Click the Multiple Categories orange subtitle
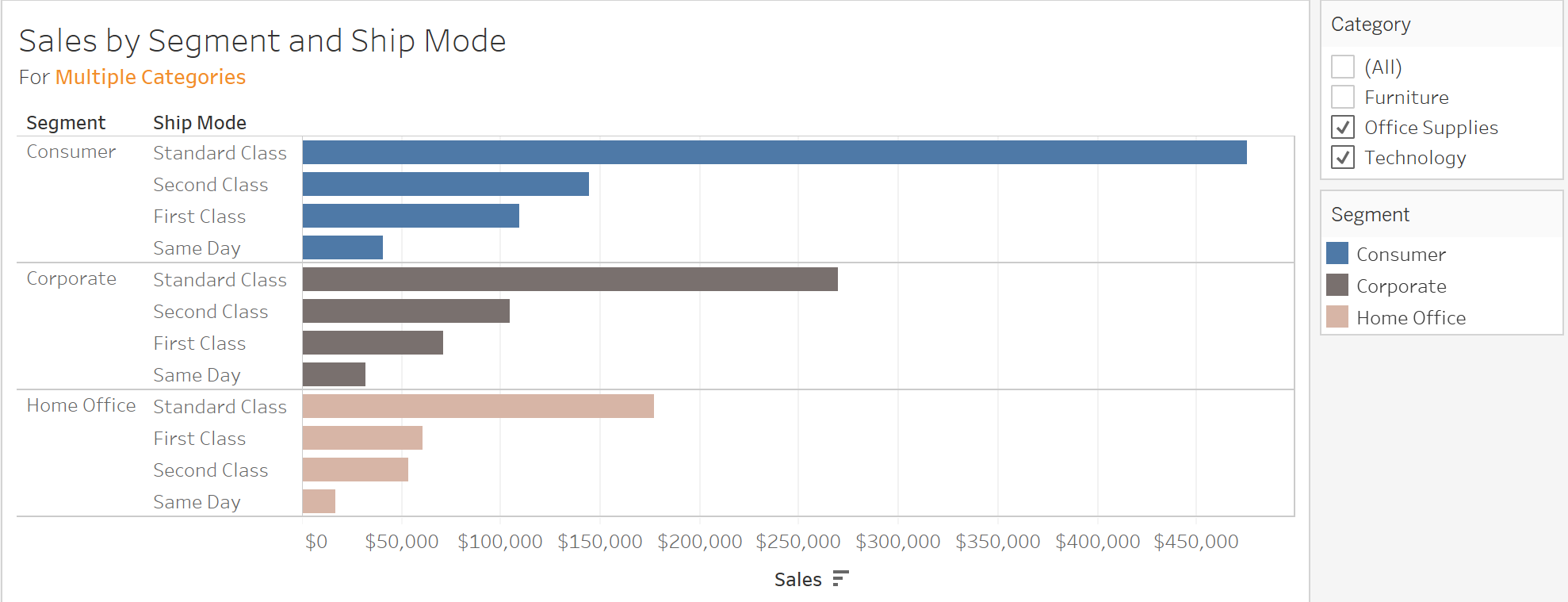Screen dimensions: 1568x602 [x=151, y=77]
